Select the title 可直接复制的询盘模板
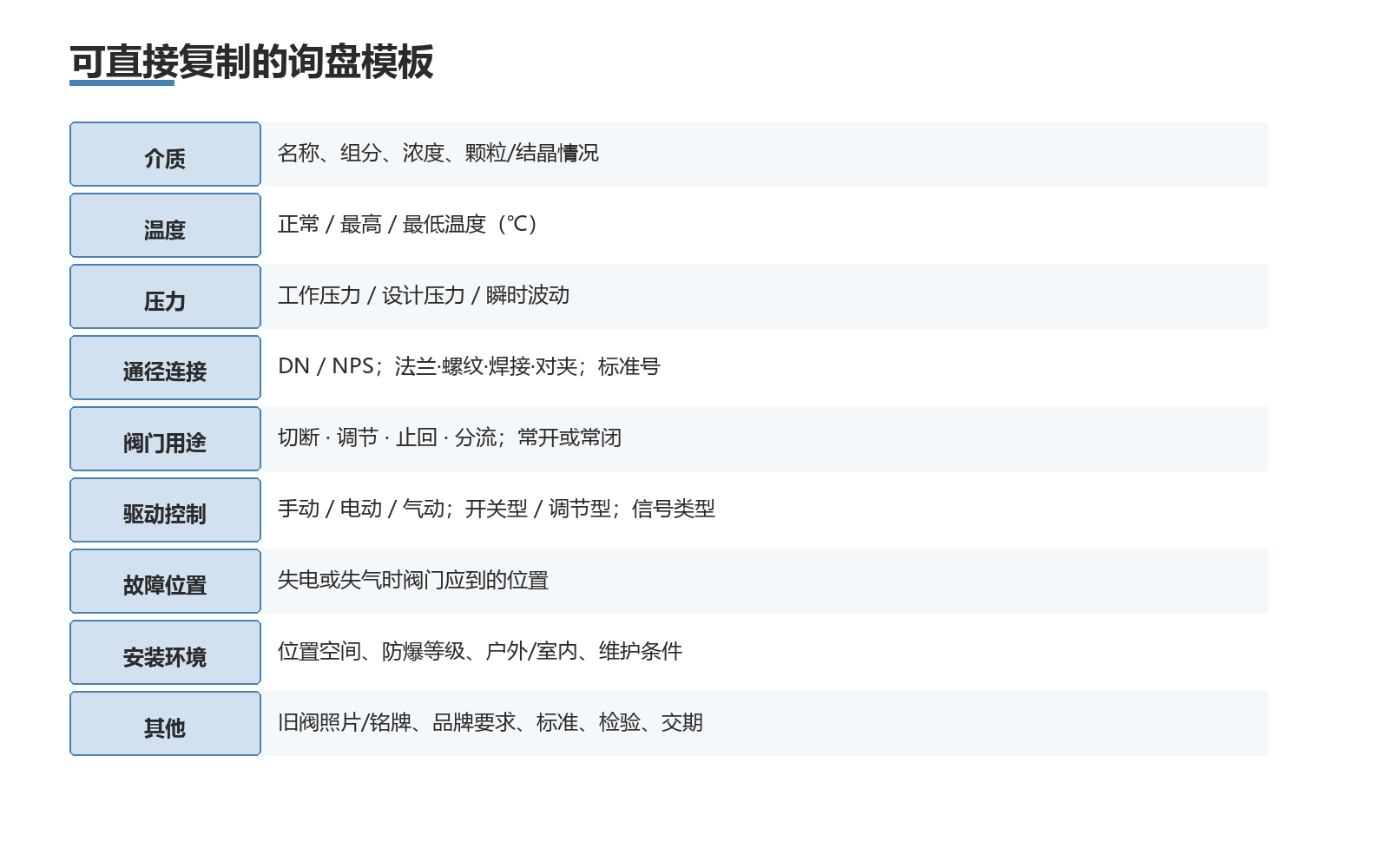The height and width of the screenshot is (868, 1389). tap(252, 62)
